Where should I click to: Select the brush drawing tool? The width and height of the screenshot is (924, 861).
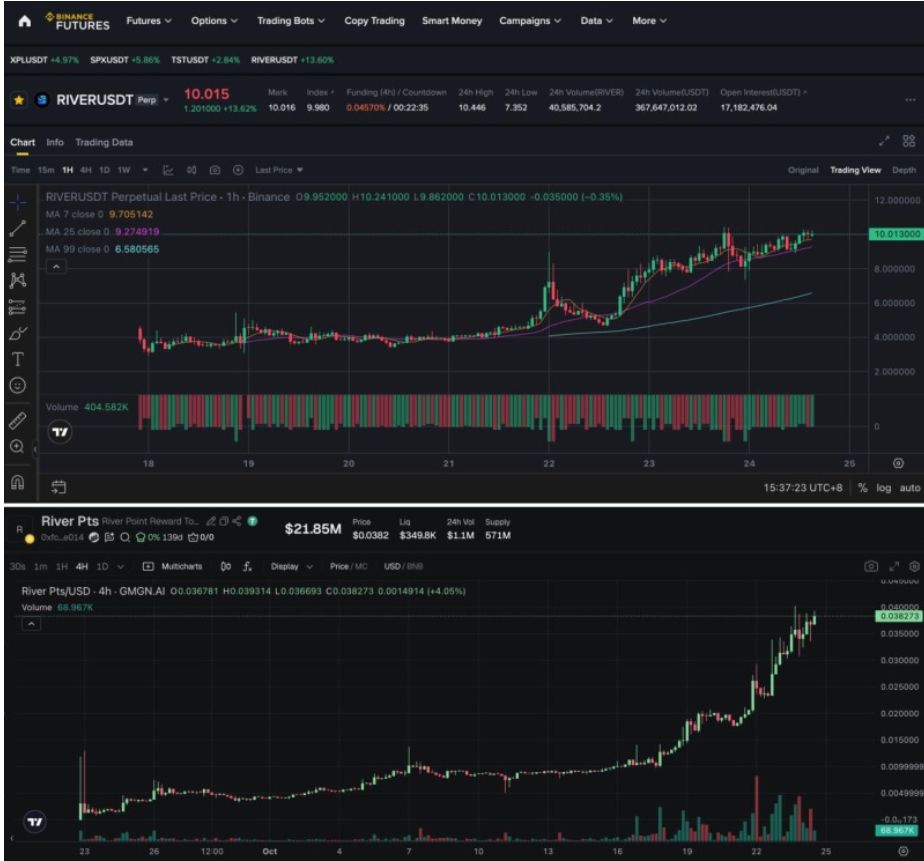(17, 332)
